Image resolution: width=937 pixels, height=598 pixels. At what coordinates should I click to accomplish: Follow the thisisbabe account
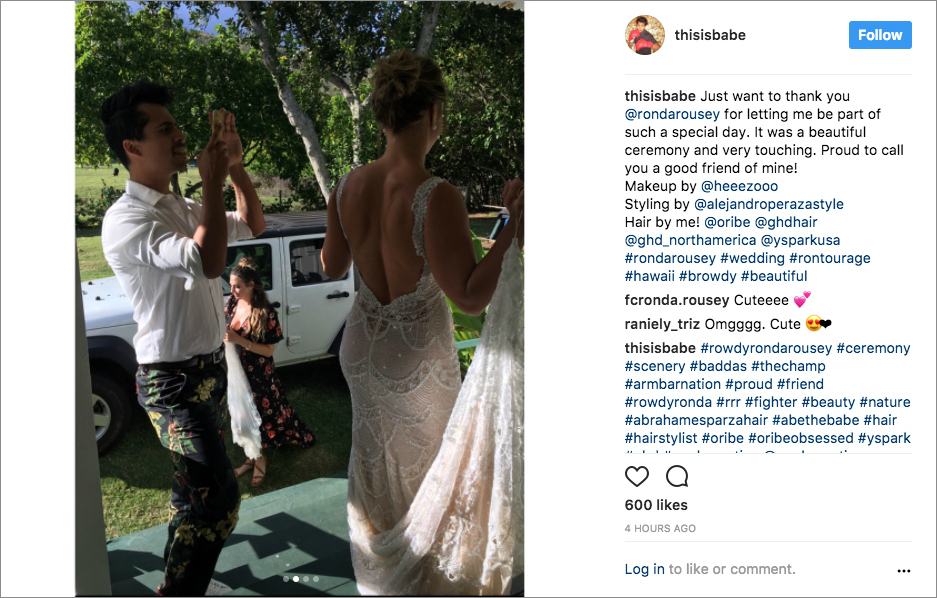click(880, 35)
